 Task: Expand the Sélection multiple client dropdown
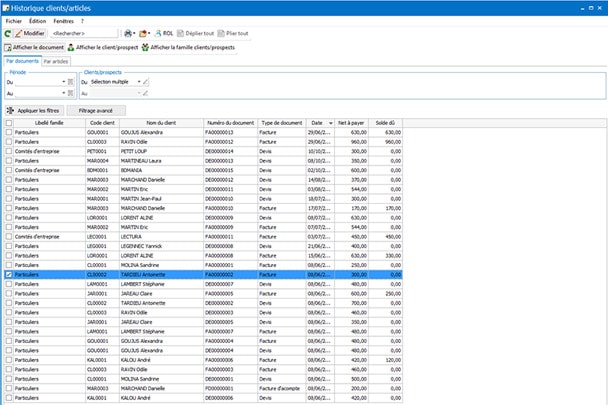click(139, 82)
